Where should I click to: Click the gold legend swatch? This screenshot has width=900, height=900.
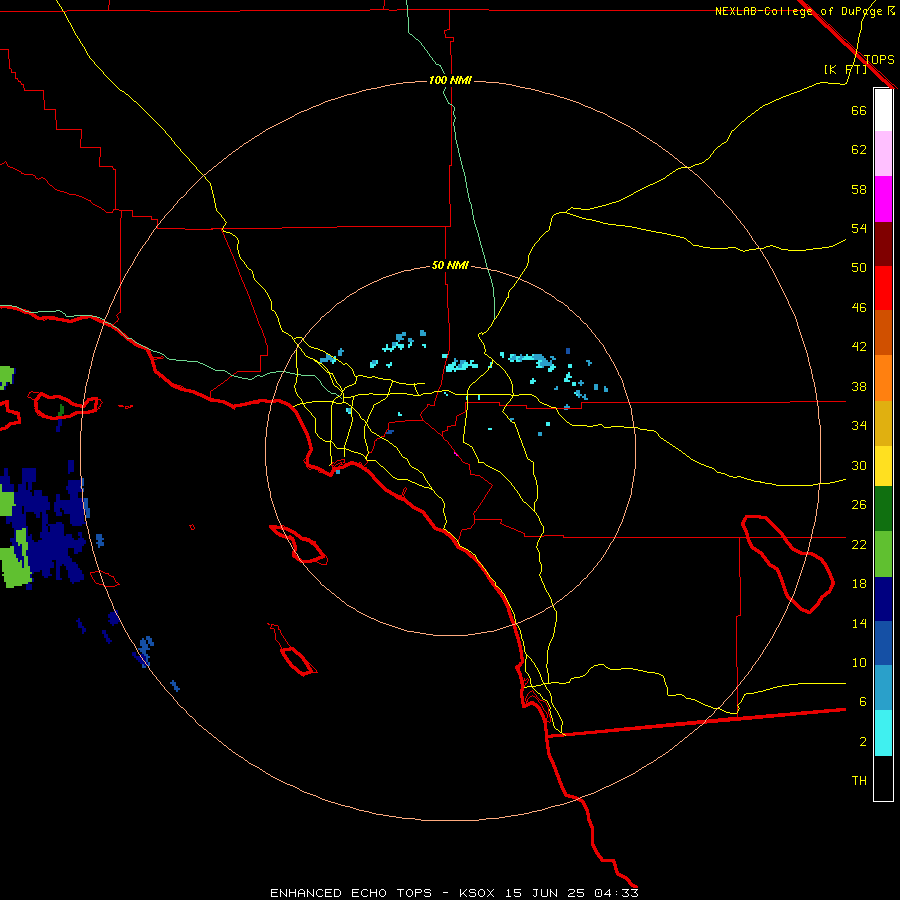883,423
